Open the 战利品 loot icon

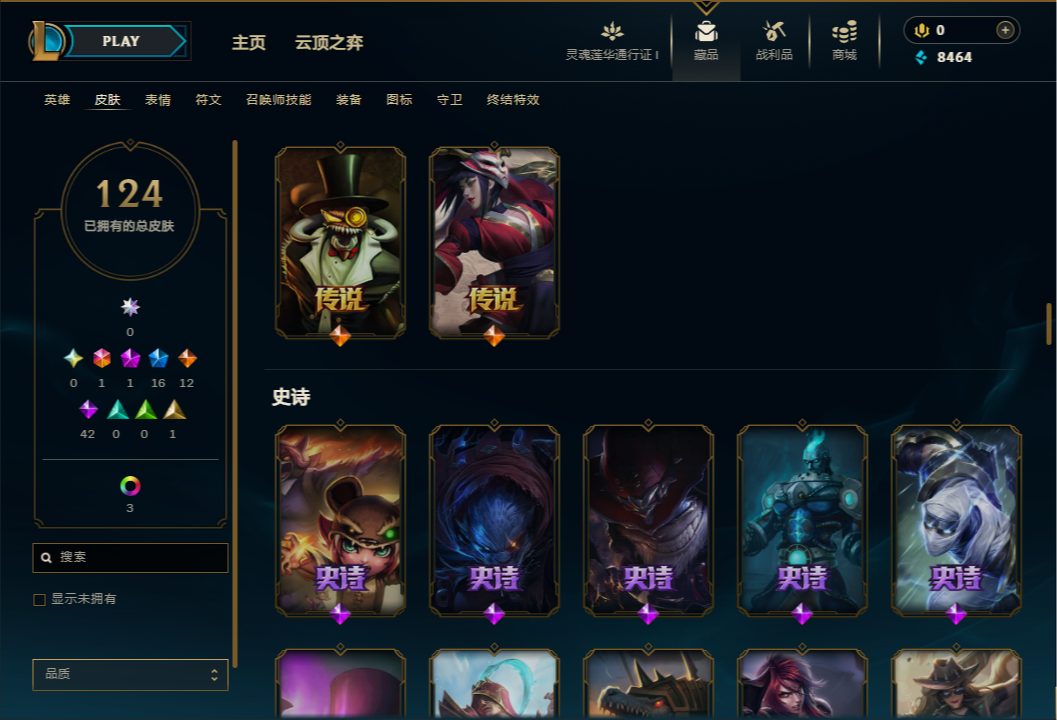click(774, 31)
